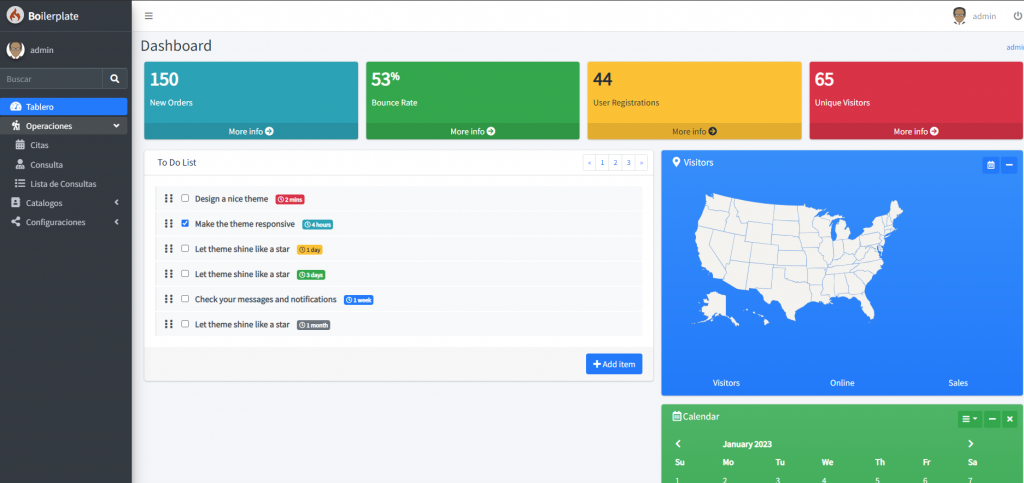Click the Buscar search input field
This screenshot has width=1024, height=483.
point(51,78)
